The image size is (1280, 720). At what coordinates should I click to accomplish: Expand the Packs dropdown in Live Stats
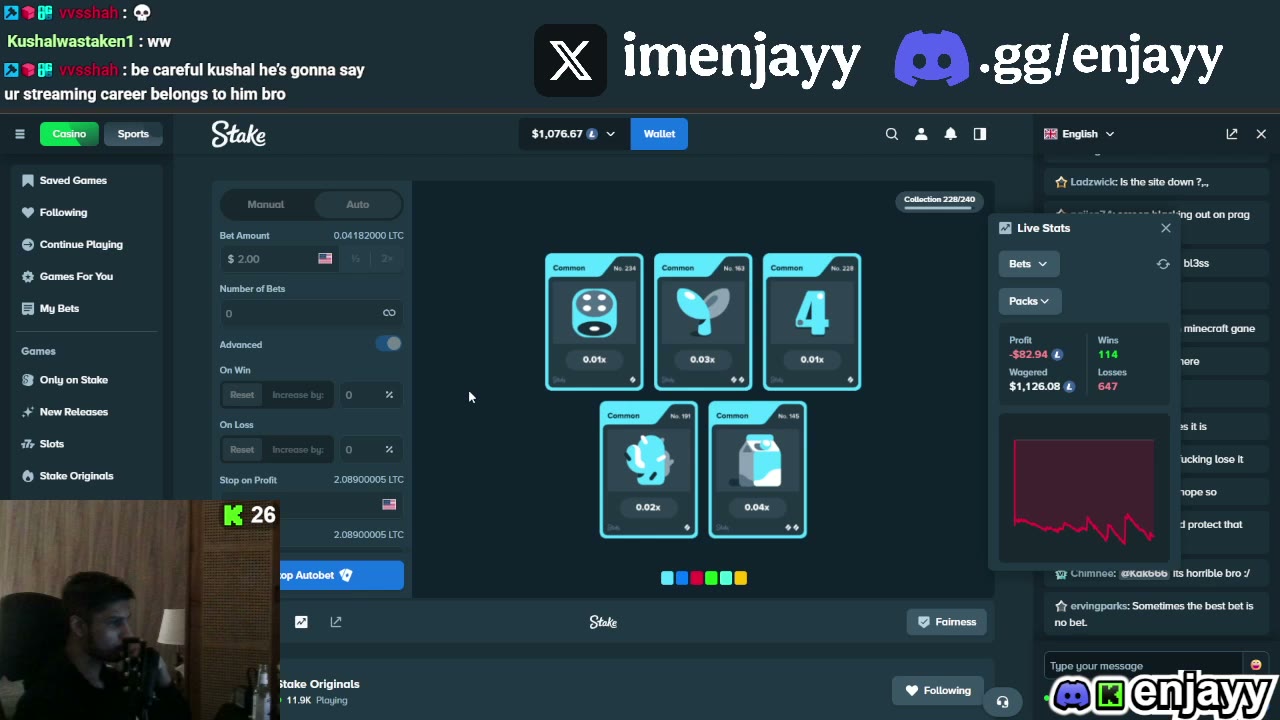coord(1029,301)
